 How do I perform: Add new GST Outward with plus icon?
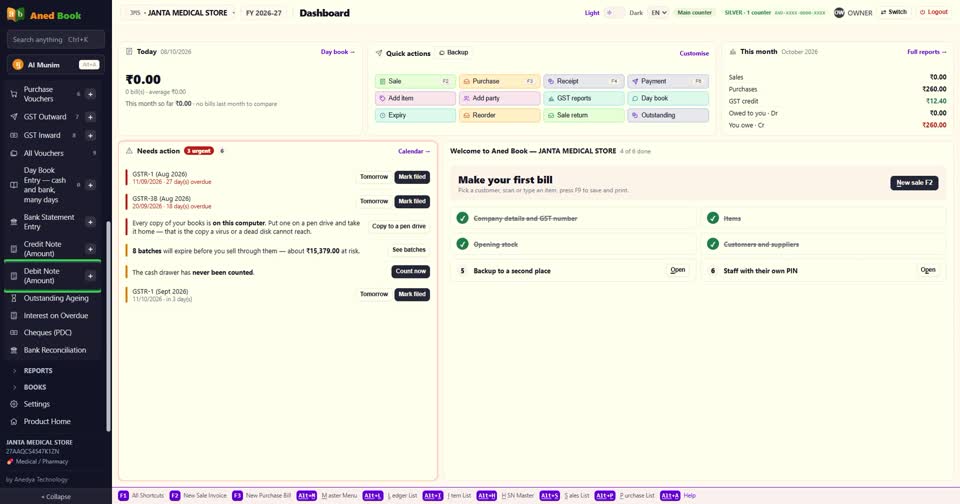click(90, 117)
